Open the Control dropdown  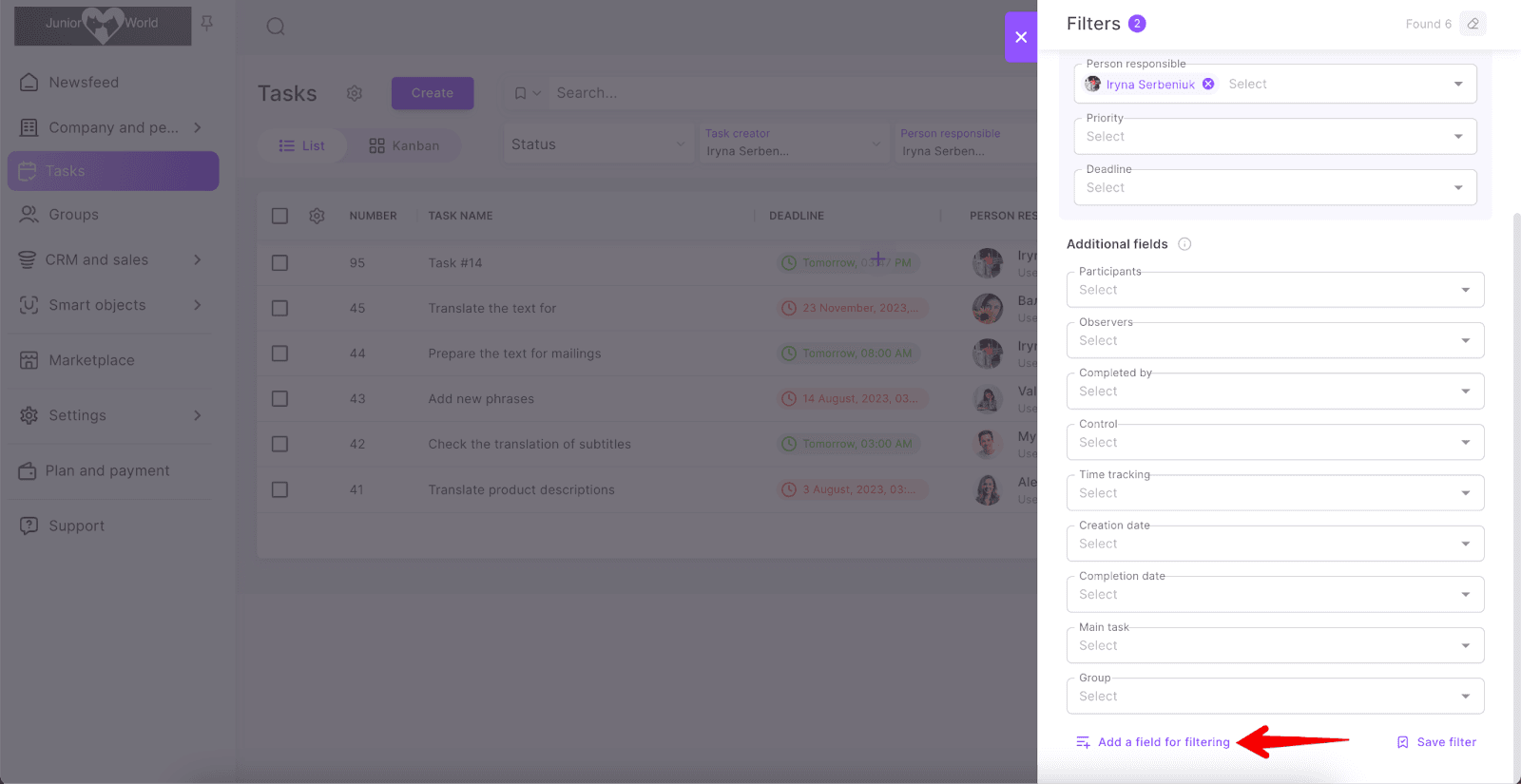pyautogui.click(x=1275, y=442)
